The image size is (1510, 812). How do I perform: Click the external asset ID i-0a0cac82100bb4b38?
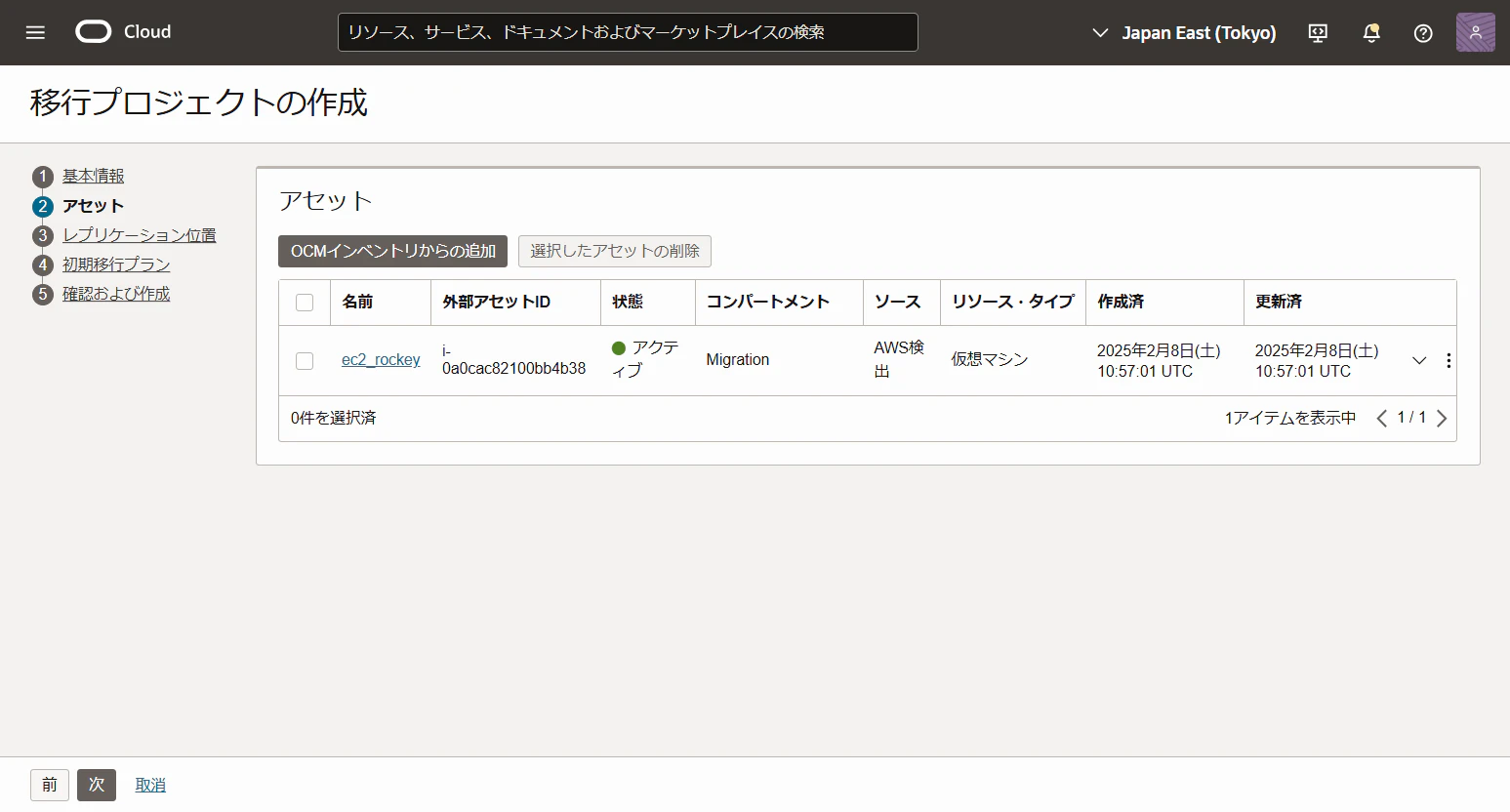[x=514, y=359]
